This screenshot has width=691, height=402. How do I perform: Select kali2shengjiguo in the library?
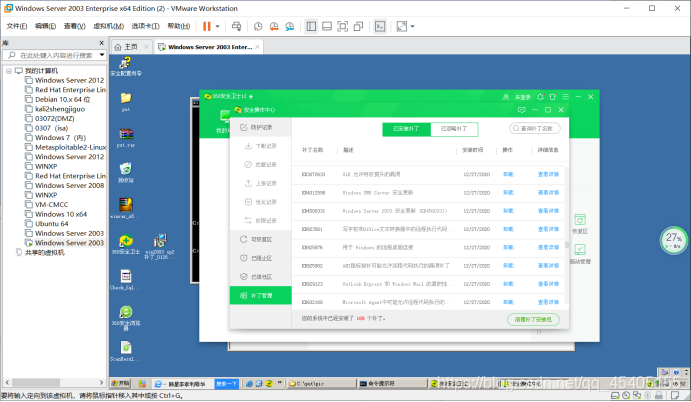pyautogui.click(x=60, y=109)
